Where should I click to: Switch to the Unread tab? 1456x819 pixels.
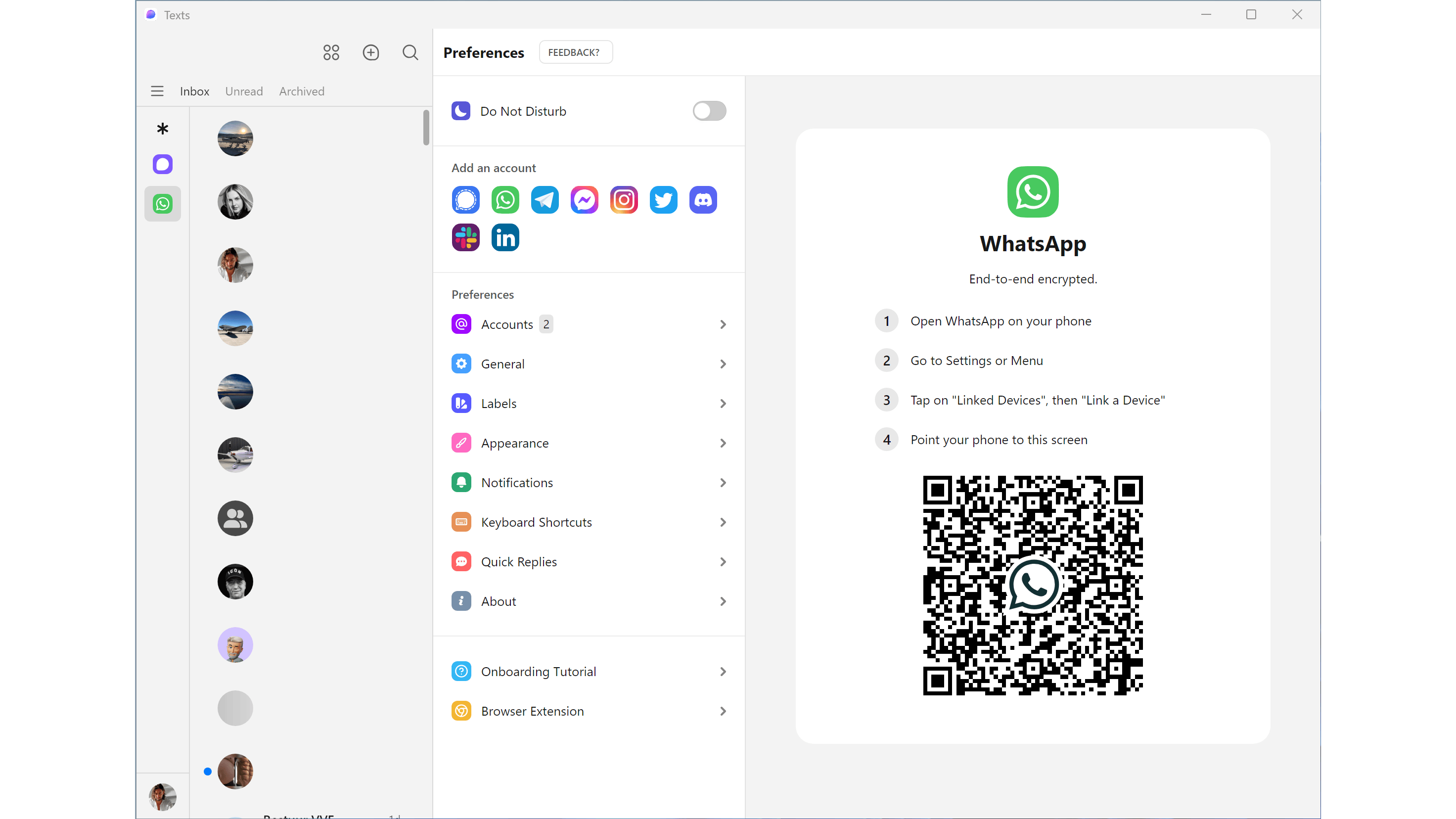[x=244, y=91]
